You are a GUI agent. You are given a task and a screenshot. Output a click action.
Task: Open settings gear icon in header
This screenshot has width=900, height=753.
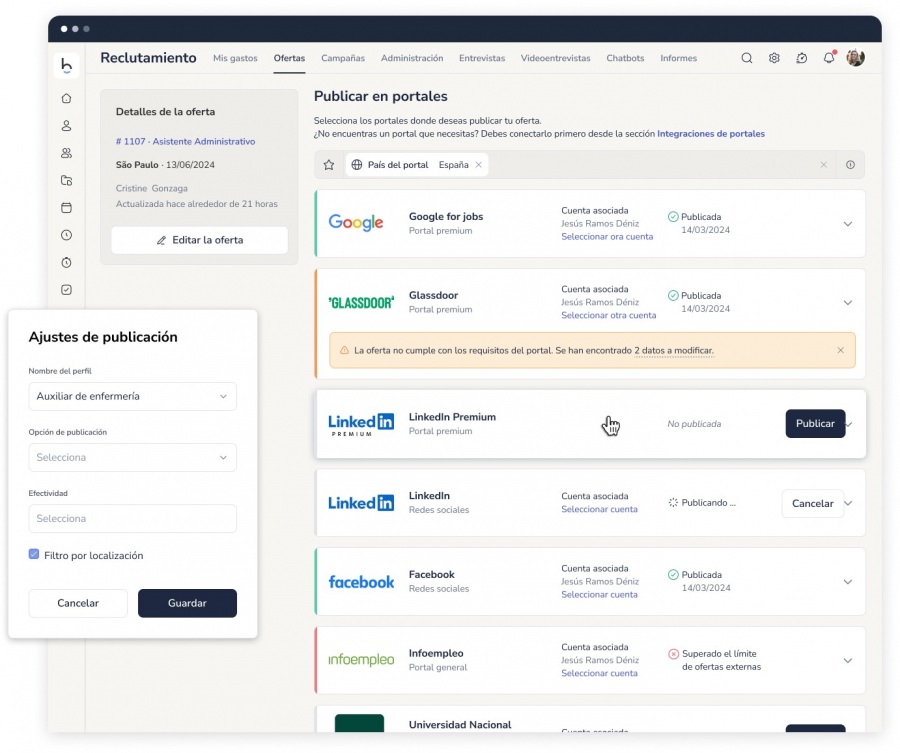tap(774, 58)
